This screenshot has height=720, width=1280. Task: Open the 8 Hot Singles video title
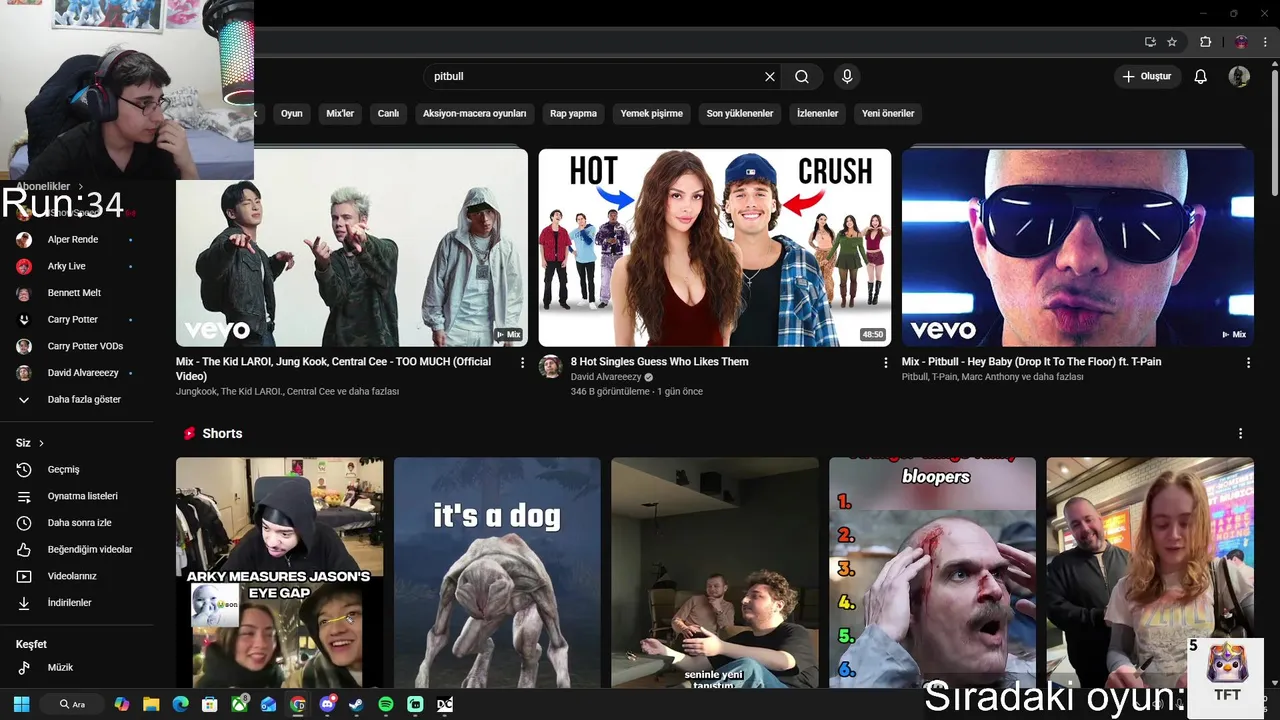tap(659, 362)
